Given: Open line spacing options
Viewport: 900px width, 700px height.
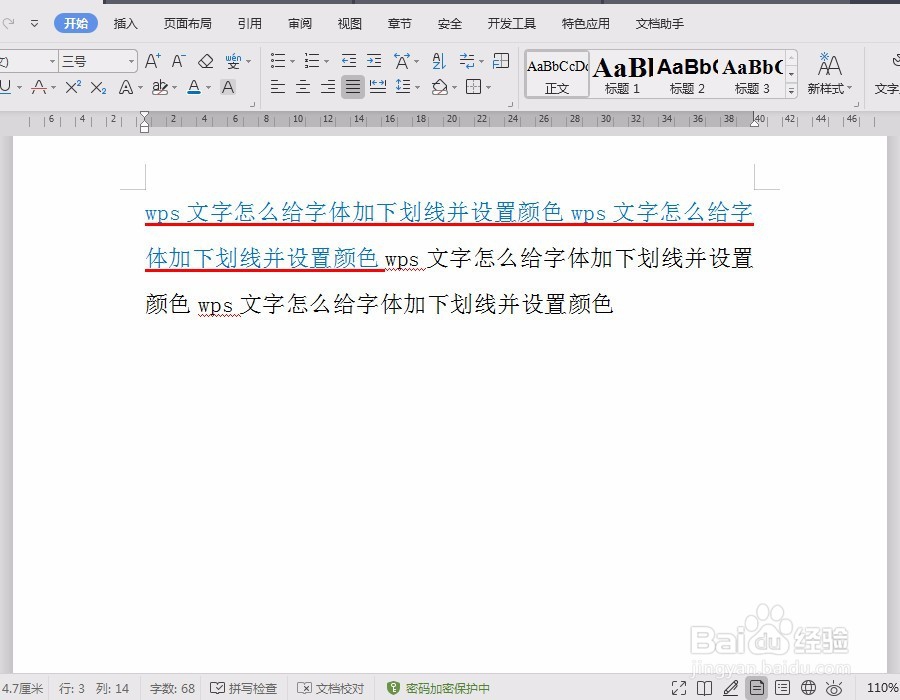Looking at the screenshot, I should [x=404, y=87].
